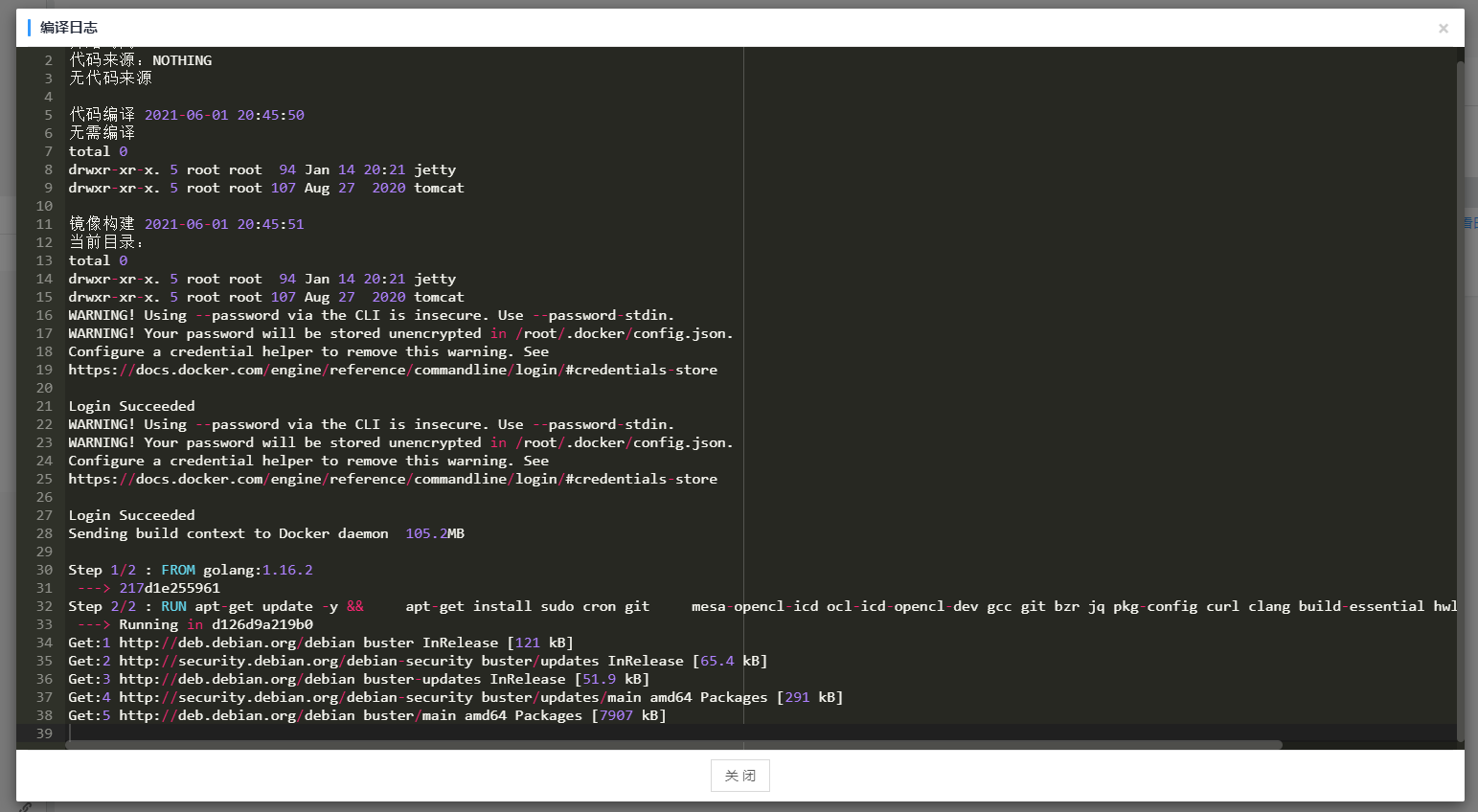
Task: Click the empty last line 39 of the log
Action: 762,733
